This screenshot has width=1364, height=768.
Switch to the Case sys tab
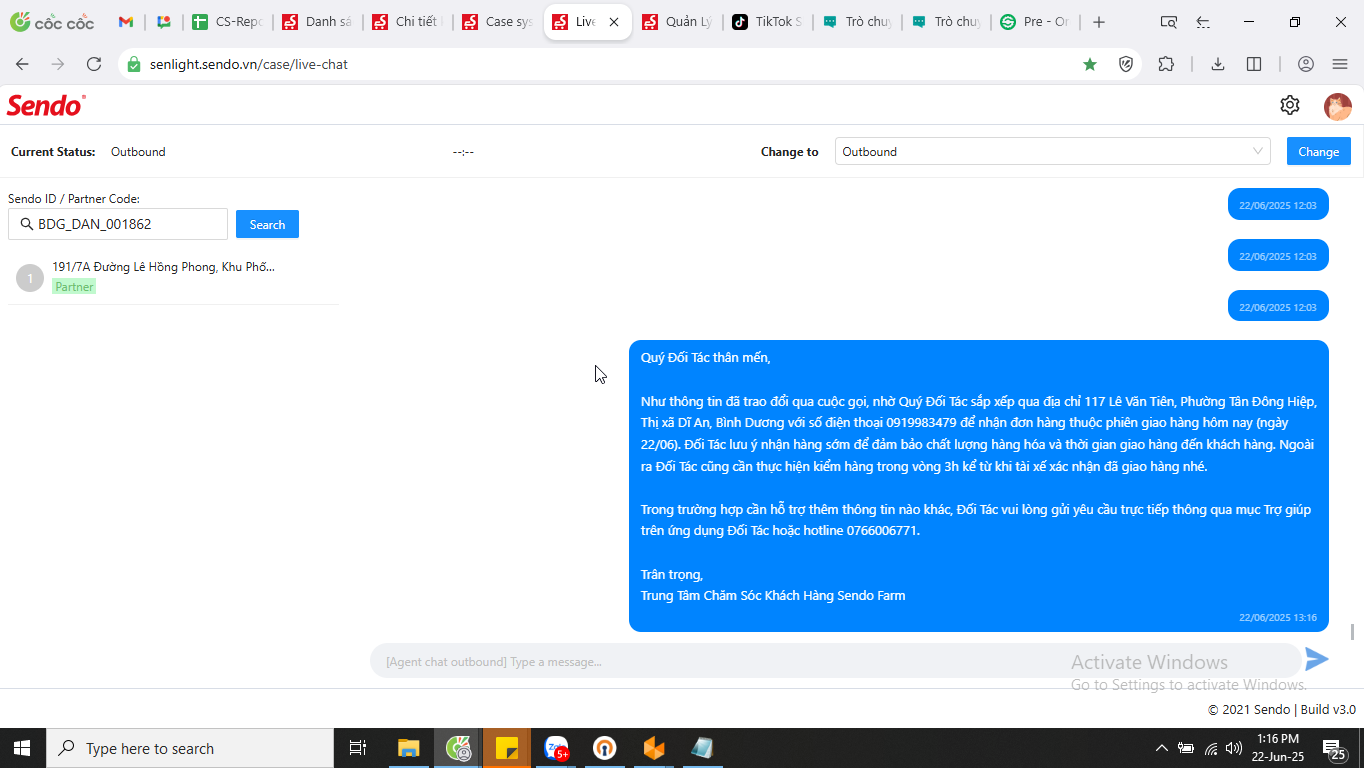(498, 22)
